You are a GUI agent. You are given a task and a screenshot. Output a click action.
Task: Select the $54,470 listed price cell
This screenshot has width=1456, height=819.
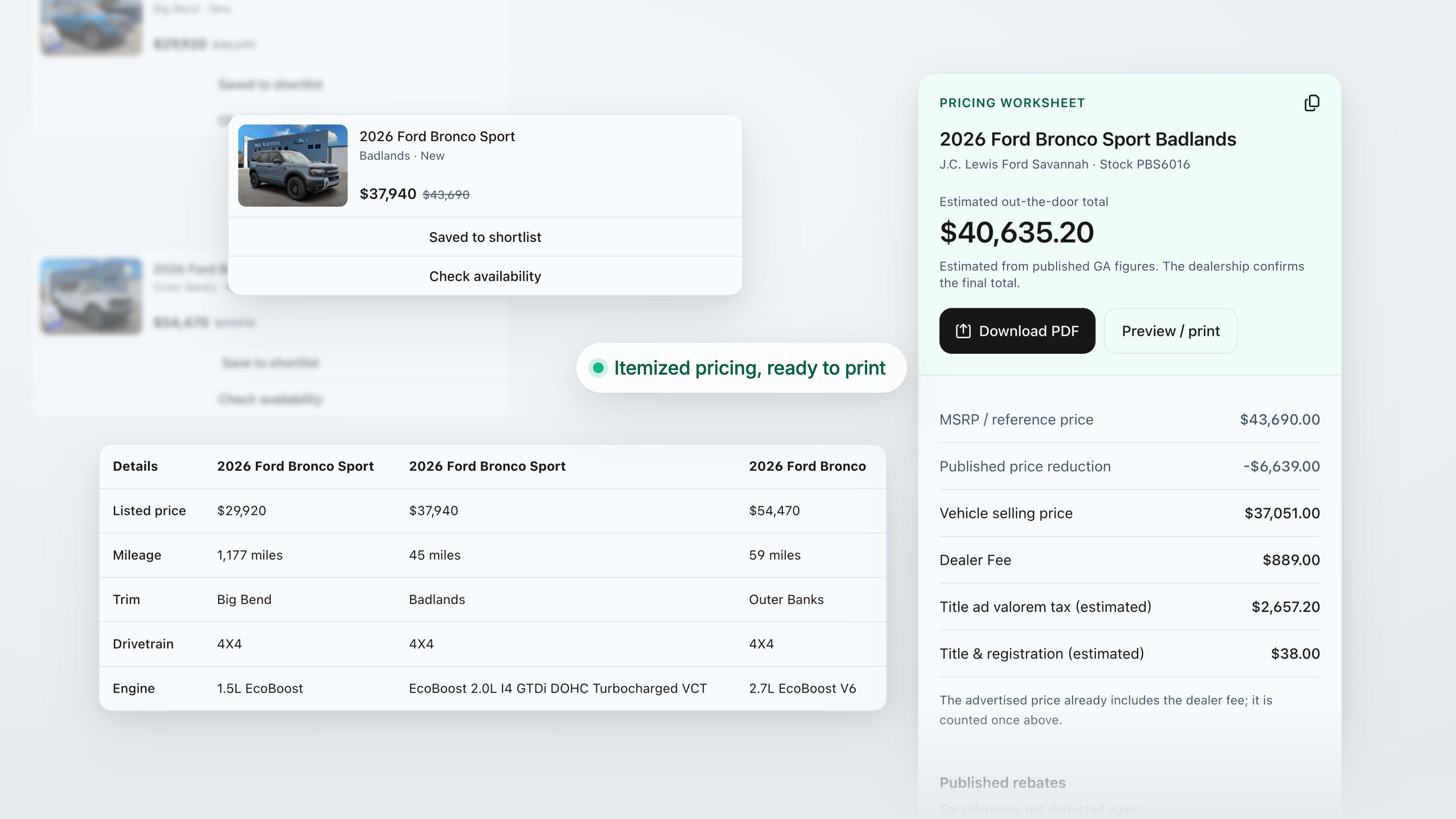click(x=774, y=511)
